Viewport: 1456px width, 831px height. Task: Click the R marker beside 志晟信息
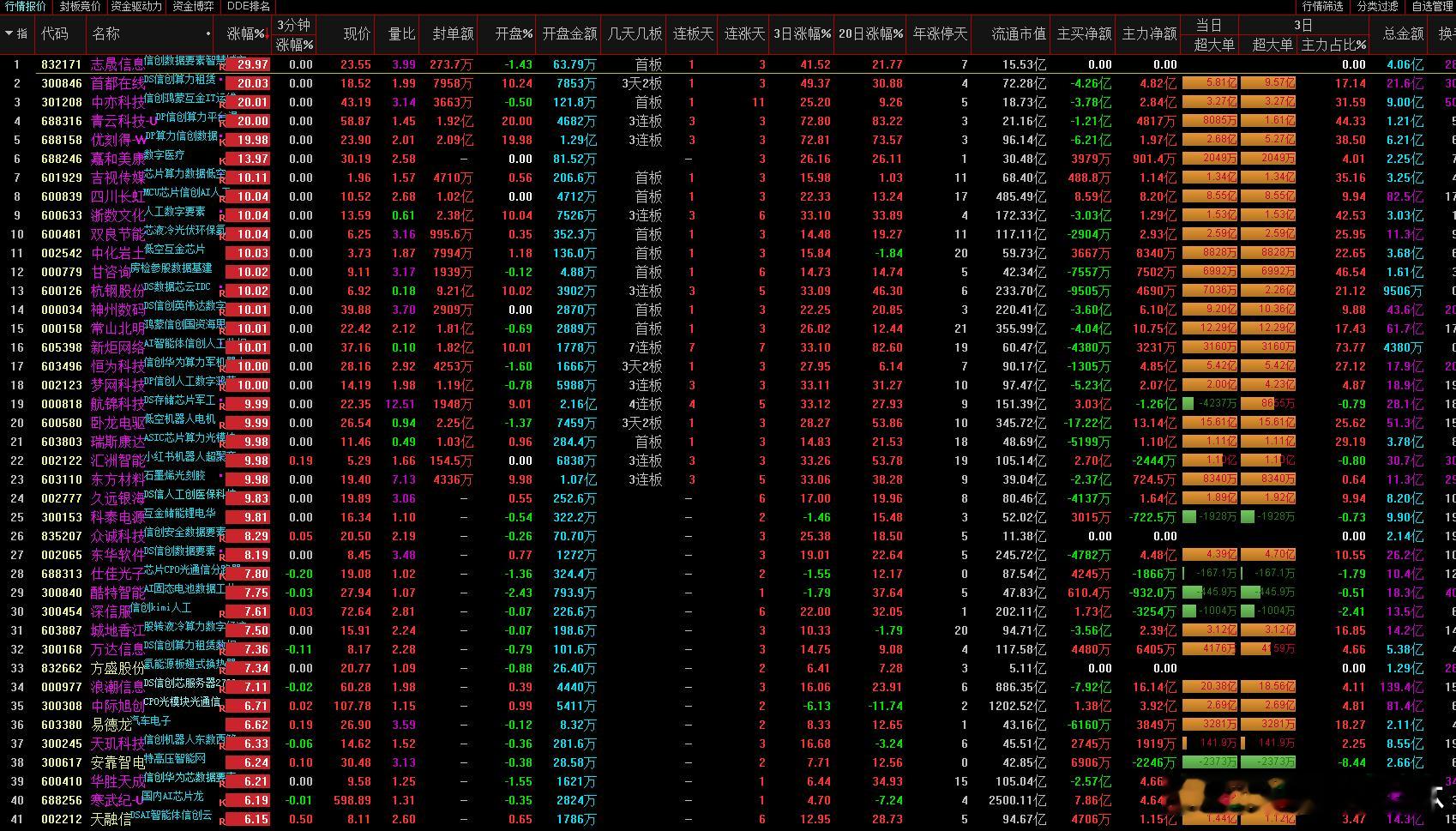(222, 66)
